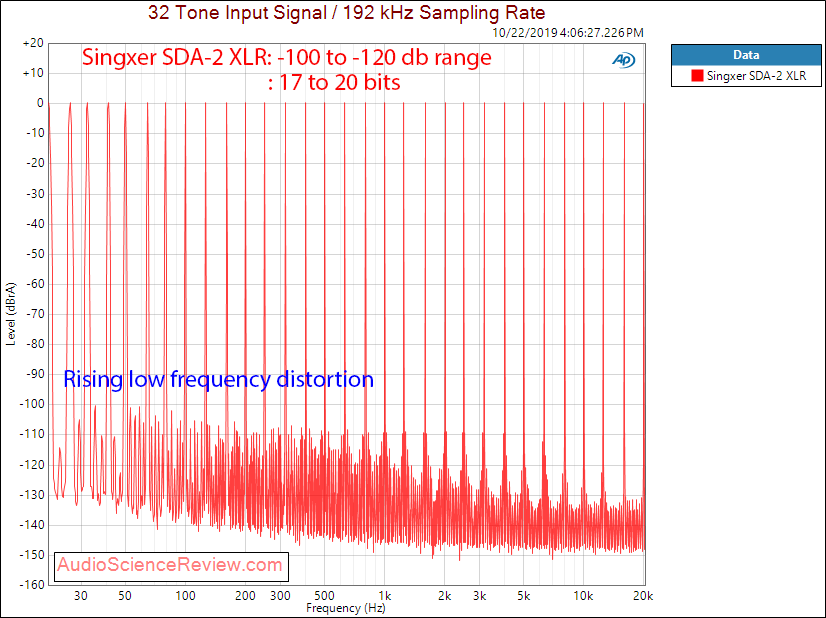Click the "+20" y-axis tick label
This screenshot has width=826, height=618.
(33, 44)
